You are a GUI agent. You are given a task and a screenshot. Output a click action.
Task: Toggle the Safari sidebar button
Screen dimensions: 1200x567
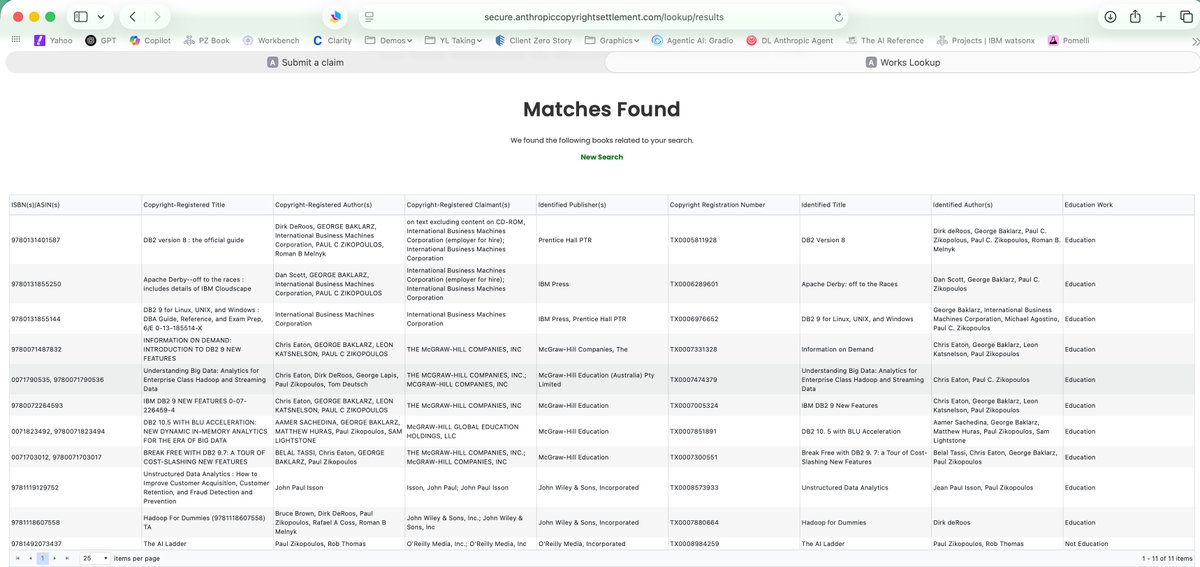[x=81, y=17]
